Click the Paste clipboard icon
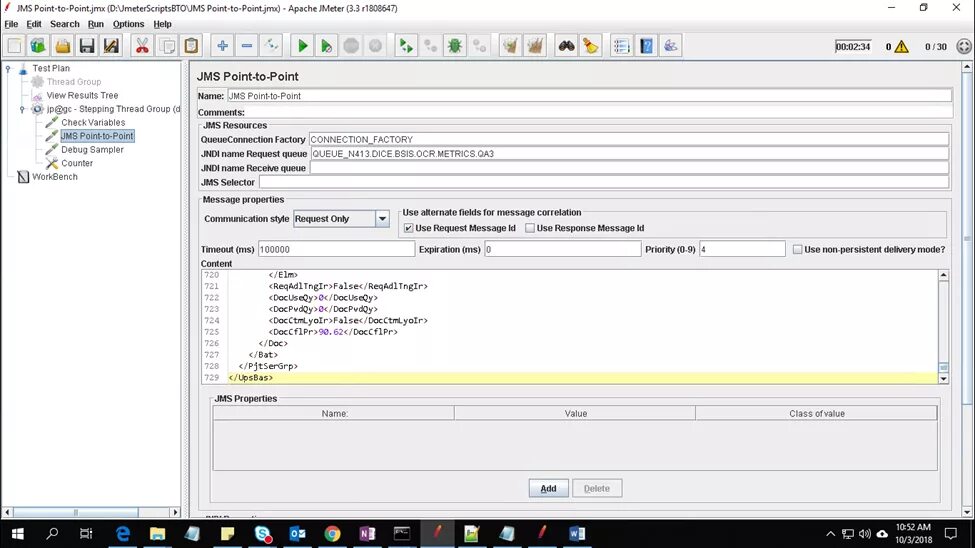Viewport: 975px width, 548px height. point(192,45)
